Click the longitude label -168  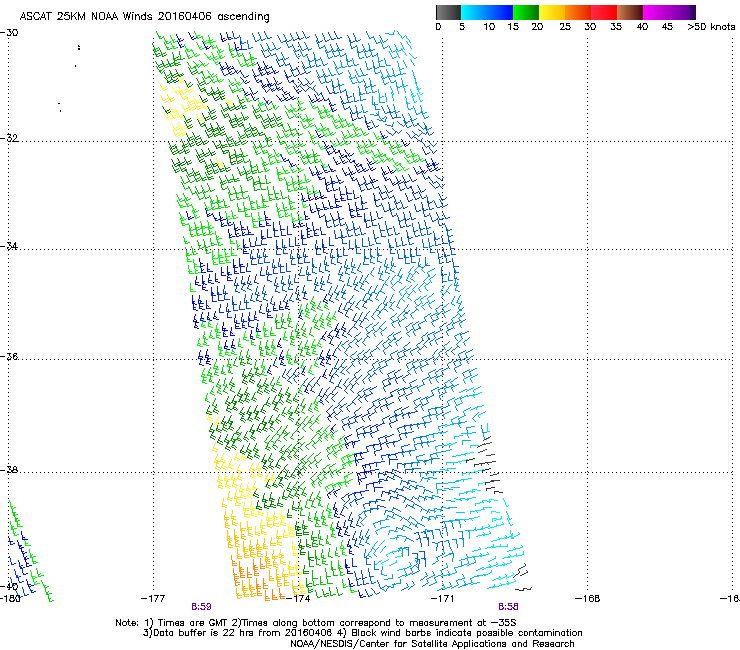tap(588, 599)
